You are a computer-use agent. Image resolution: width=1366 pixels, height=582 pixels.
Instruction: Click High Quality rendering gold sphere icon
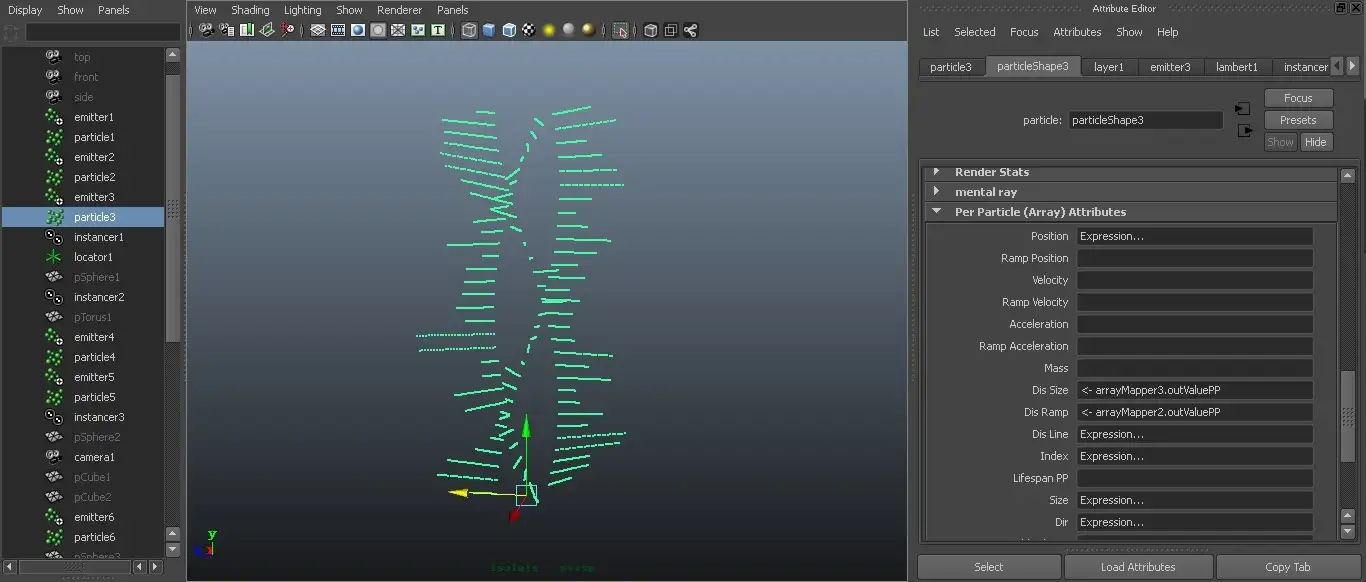588,30
